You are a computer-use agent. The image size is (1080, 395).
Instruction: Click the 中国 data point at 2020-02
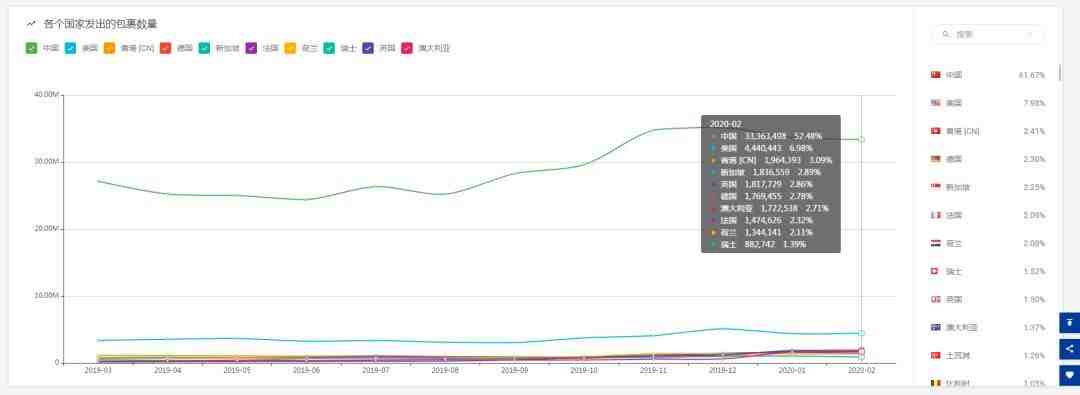[861, 140]
